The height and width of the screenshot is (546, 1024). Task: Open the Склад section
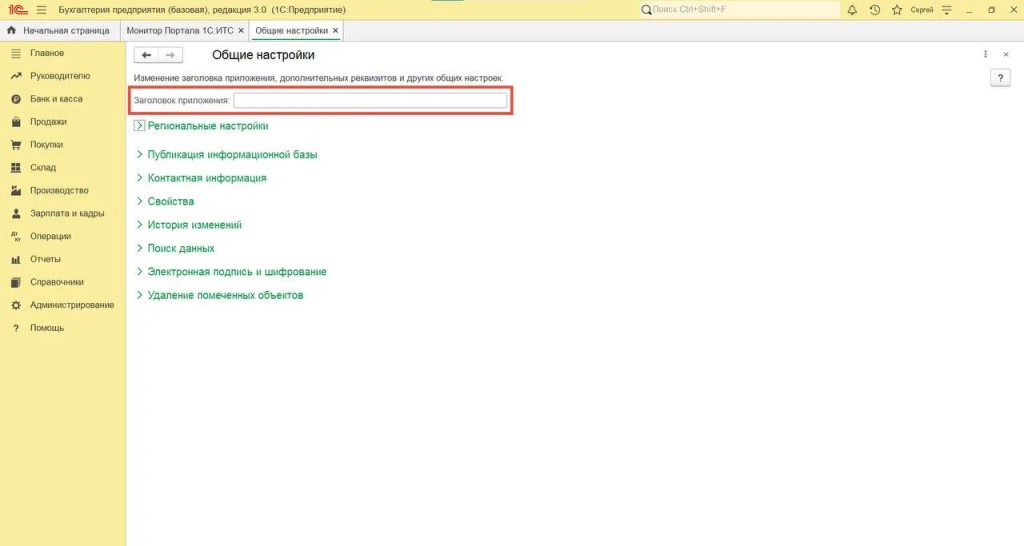click(43, 167)
